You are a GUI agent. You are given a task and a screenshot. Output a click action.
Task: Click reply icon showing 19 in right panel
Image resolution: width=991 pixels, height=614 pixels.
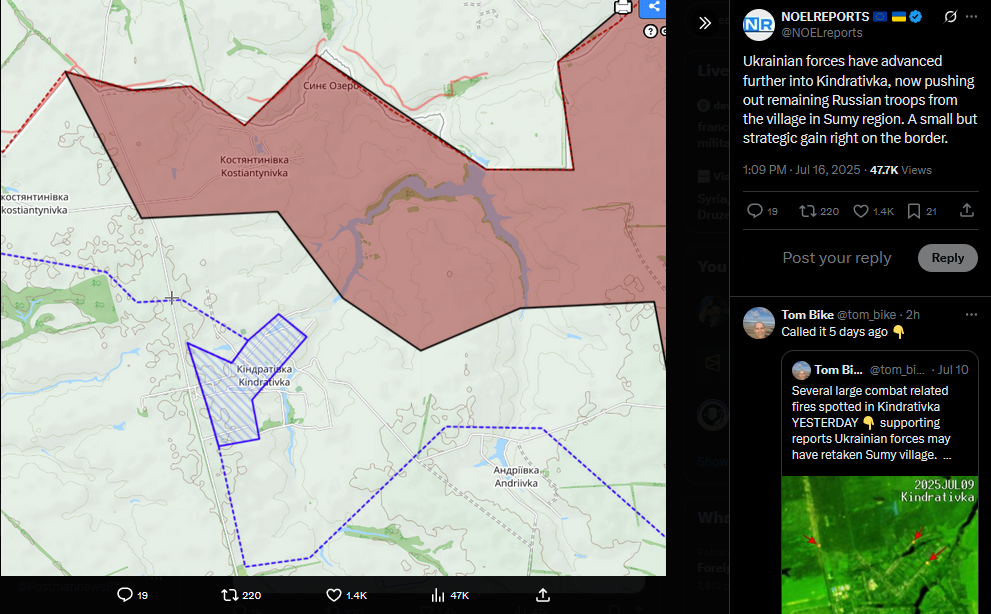pos(755,211)
